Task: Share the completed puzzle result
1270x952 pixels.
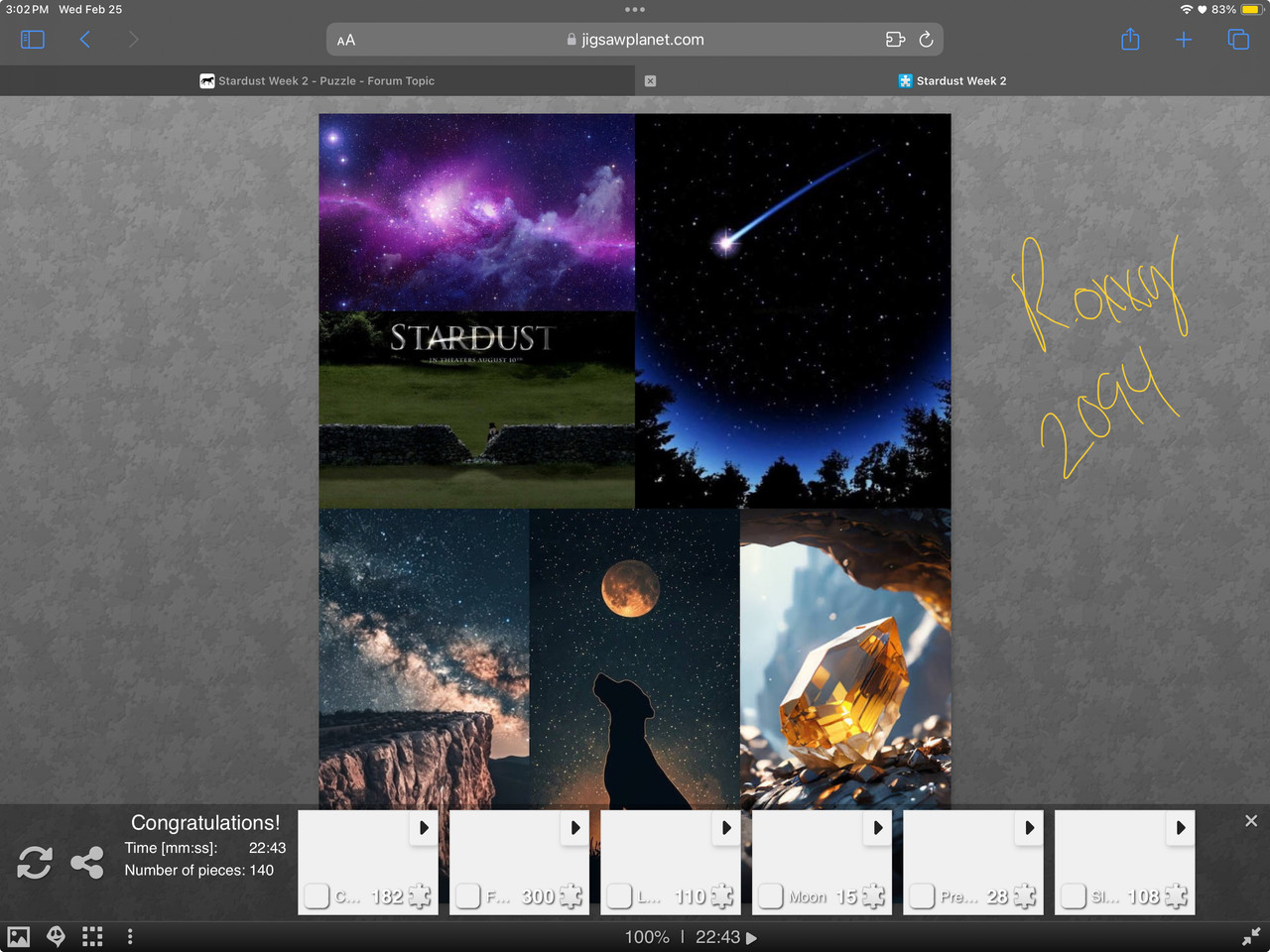Action: coord(87,862)
